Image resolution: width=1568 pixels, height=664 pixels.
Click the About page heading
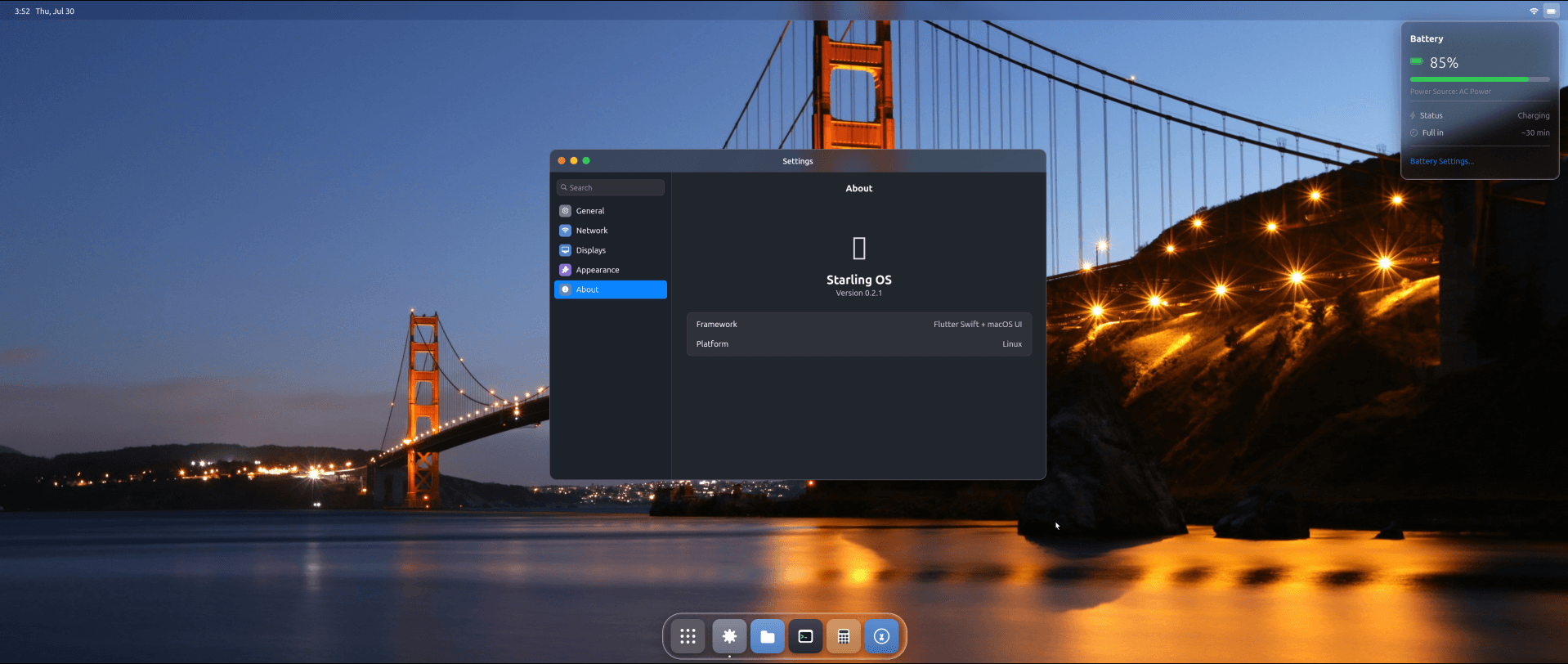point(859,188)
